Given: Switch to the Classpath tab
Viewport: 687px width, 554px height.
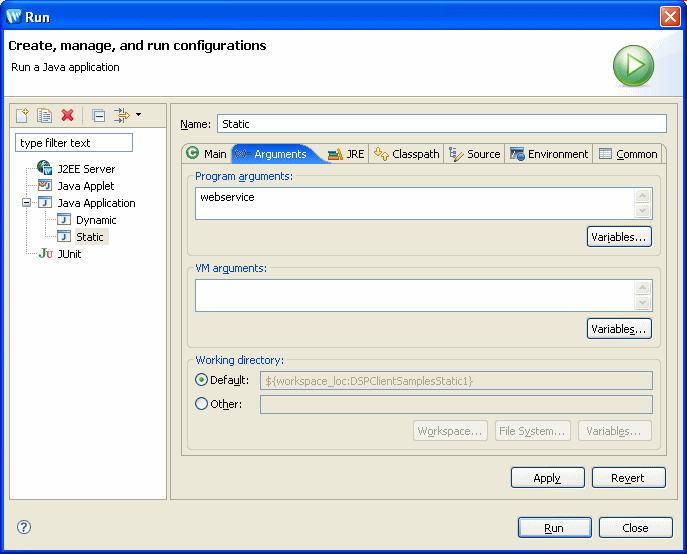Looking at the screenshot, I should 406,154.
